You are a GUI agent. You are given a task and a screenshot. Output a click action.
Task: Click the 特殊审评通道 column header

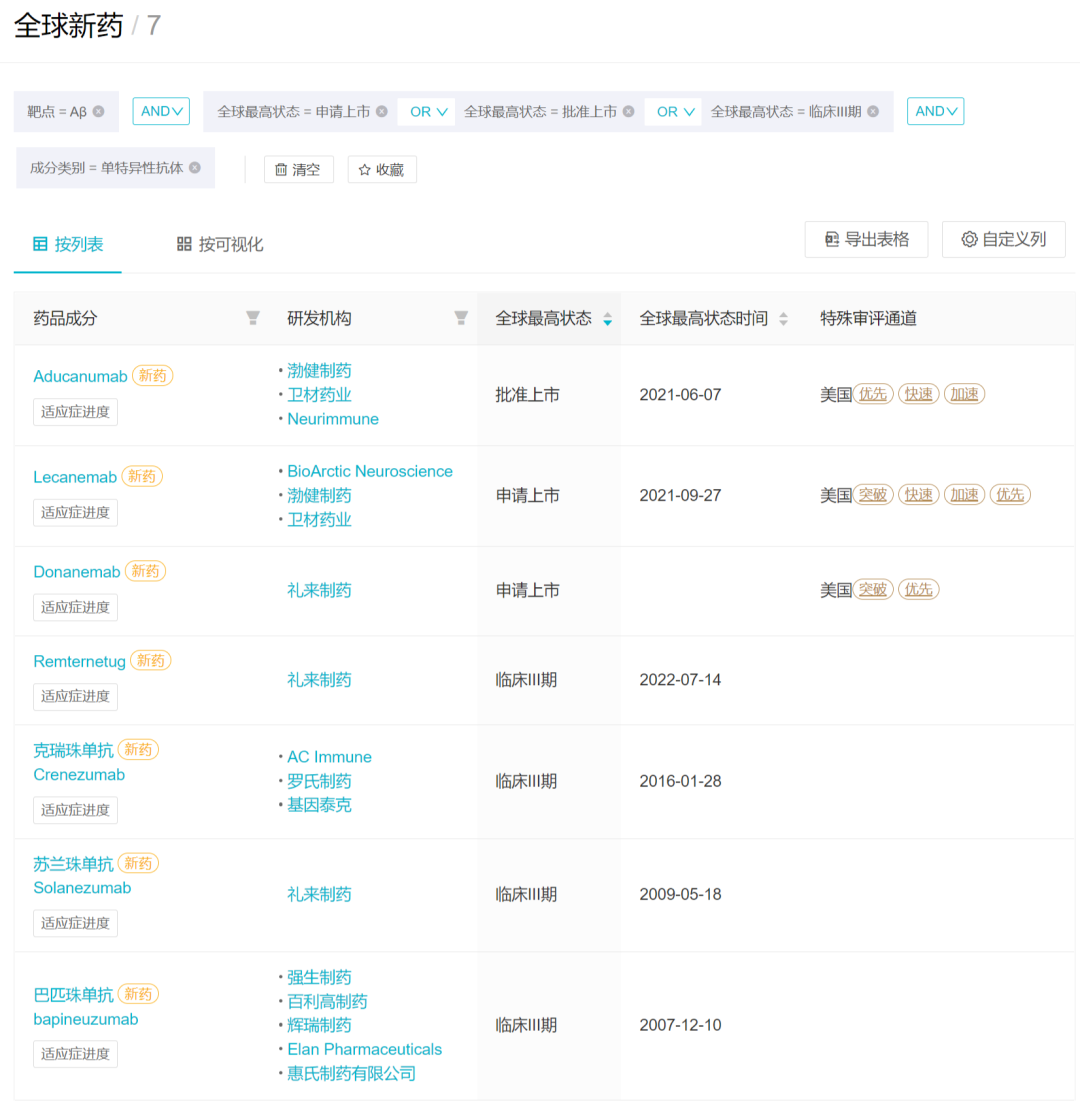tap(868, 319)
